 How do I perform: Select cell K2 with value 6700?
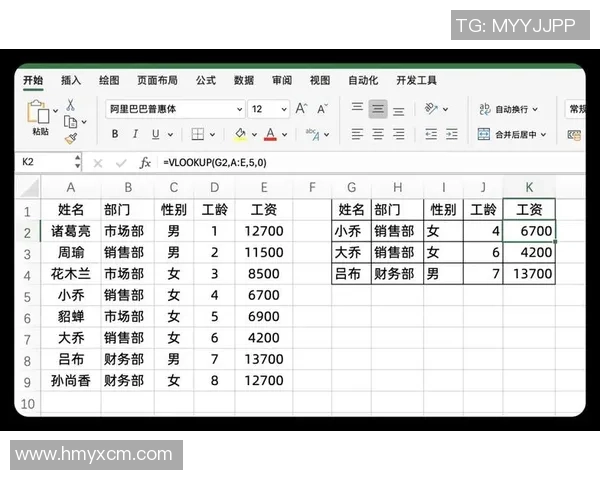[x=529, y=231]
